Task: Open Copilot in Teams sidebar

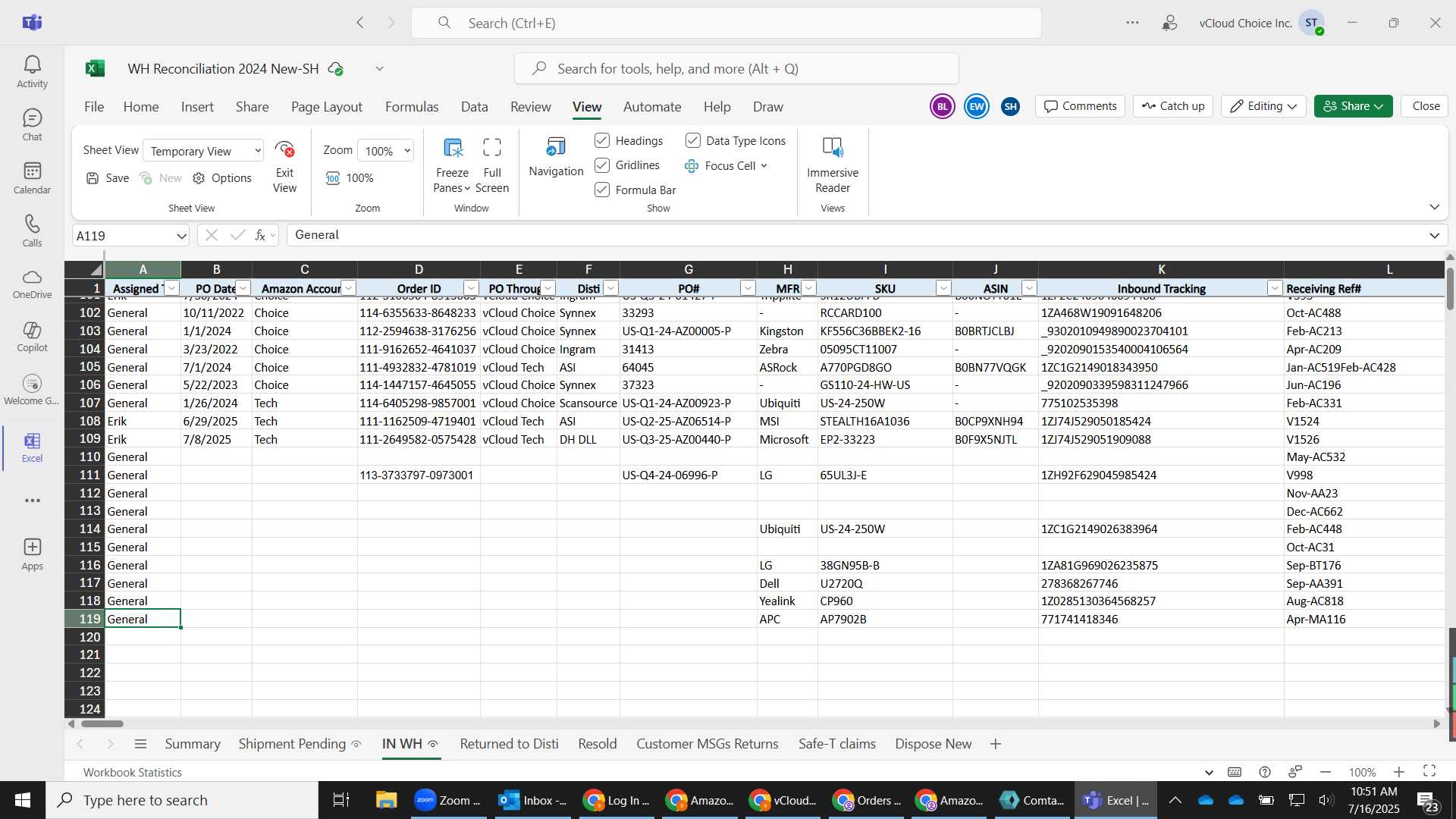Action: tap(32, 337)
